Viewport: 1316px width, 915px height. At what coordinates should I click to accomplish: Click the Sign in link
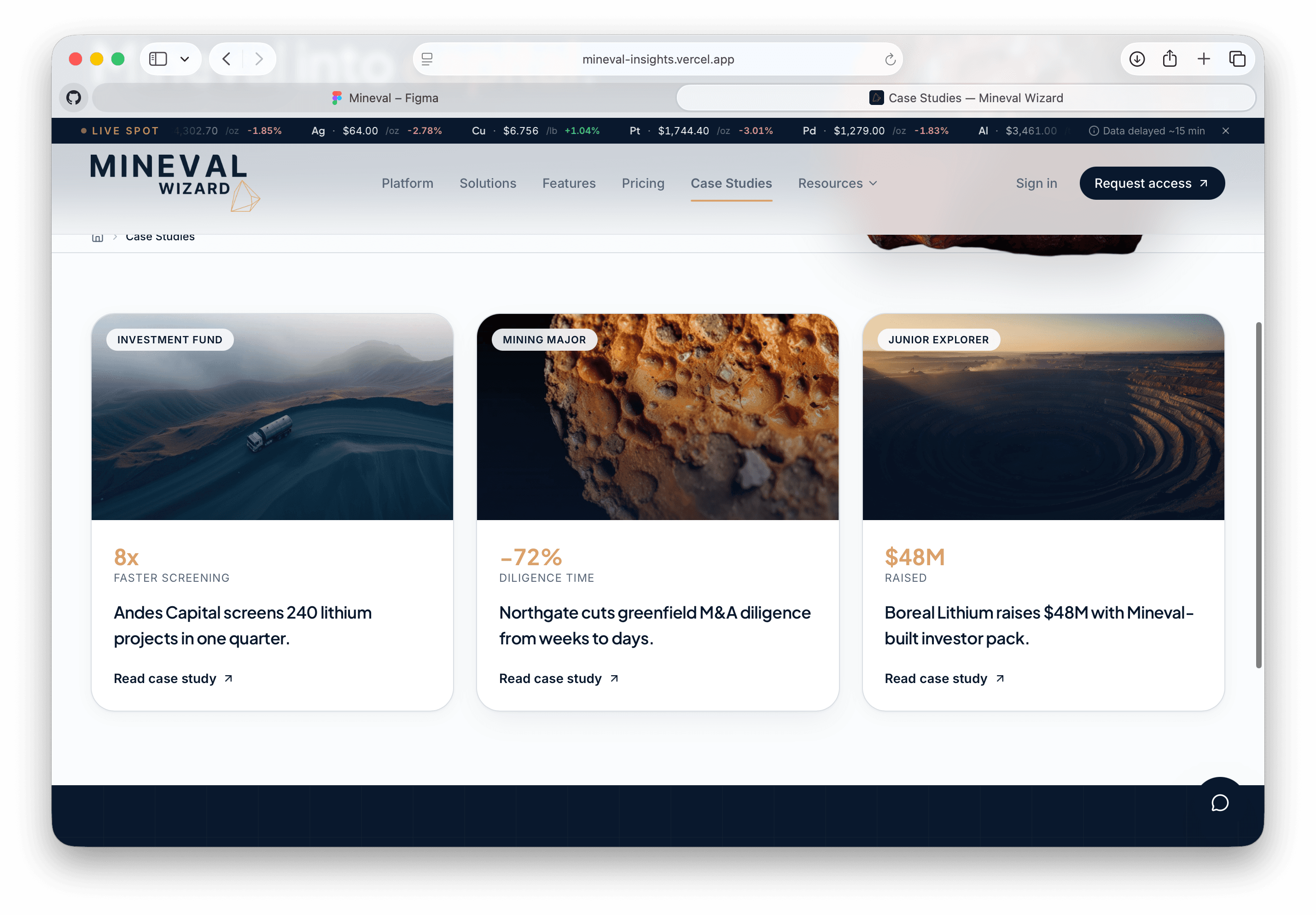(1036, 183)
